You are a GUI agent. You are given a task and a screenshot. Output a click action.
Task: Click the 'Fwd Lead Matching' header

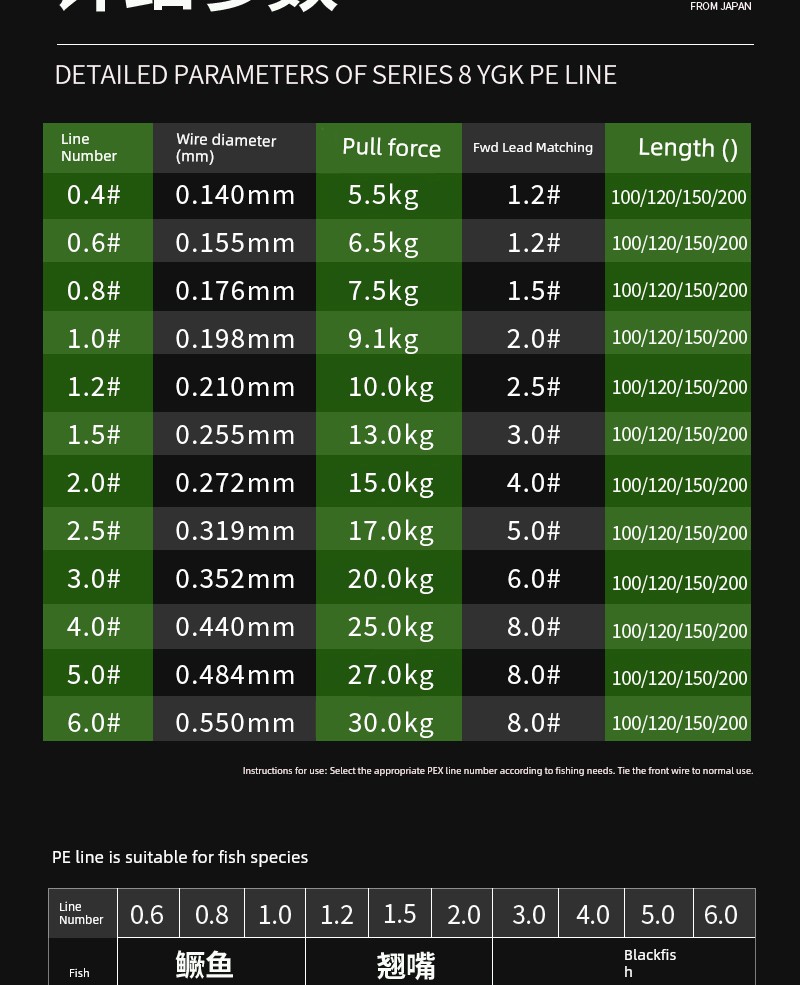(533, 148)
